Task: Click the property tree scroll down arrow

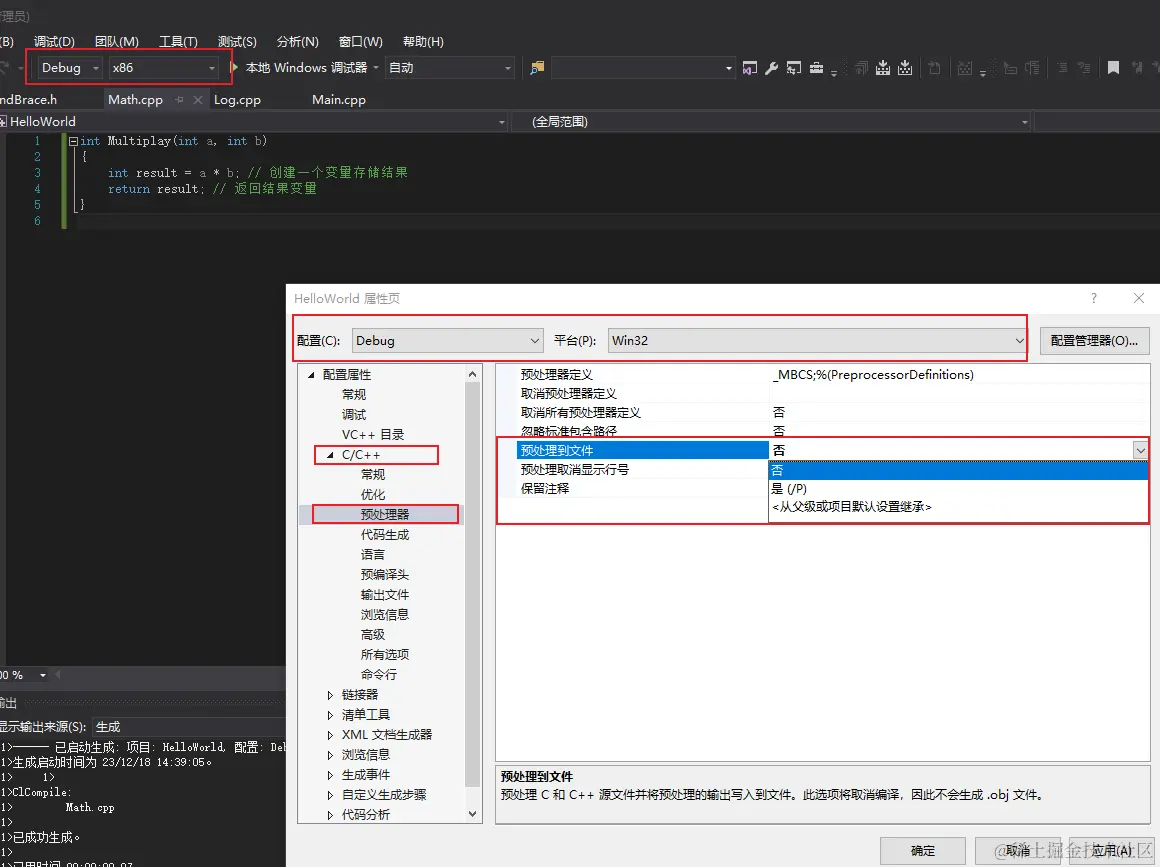Action: (473, 814)
